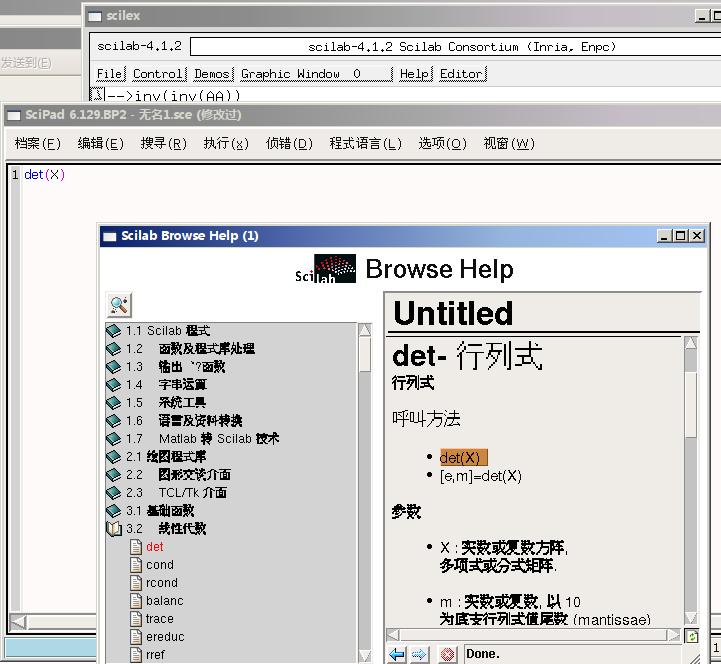Click the Demos button in scilex window

212,74
